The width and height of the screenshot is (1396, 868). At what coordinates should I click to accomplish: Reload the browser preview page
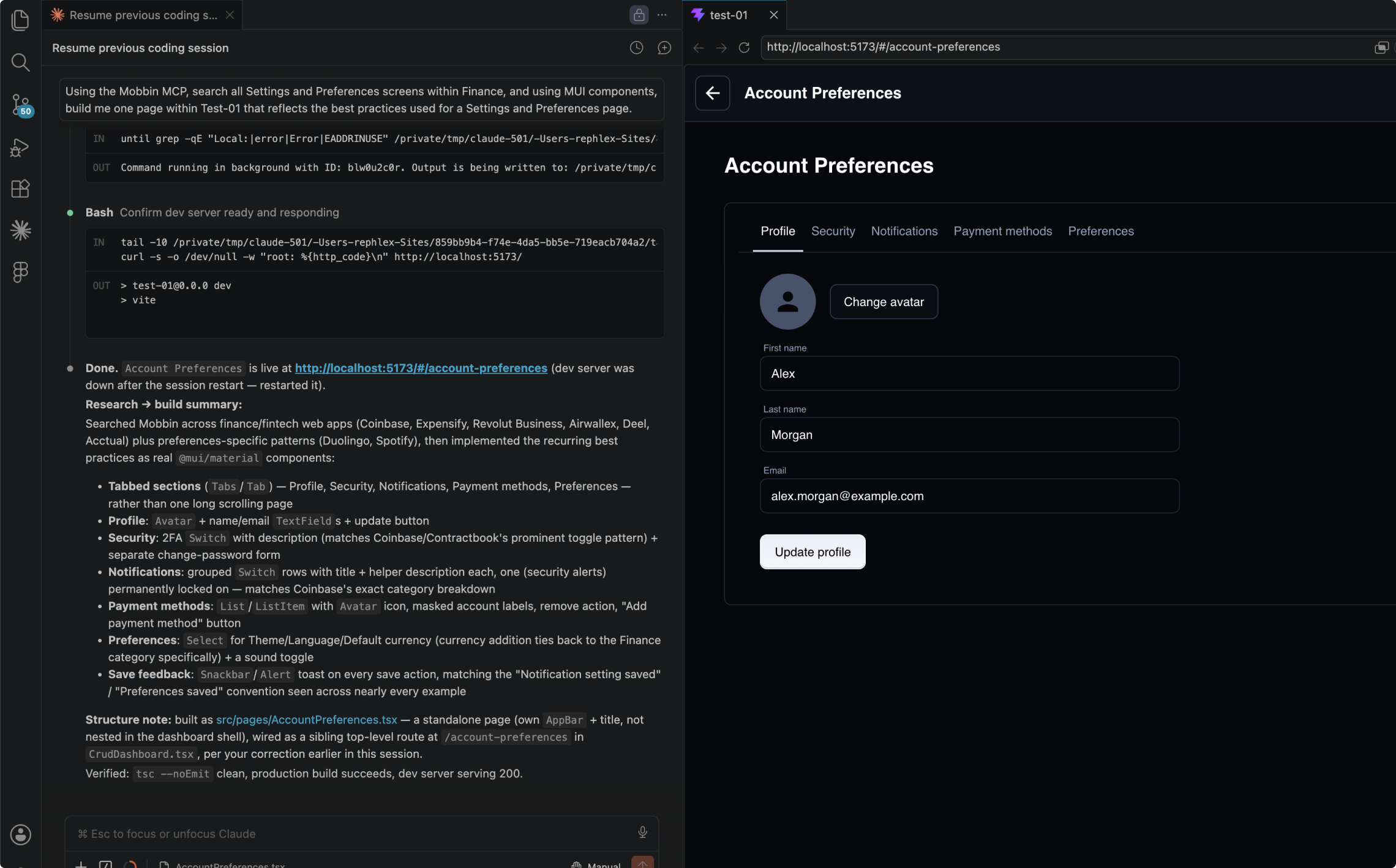click(x=744, y=48)
